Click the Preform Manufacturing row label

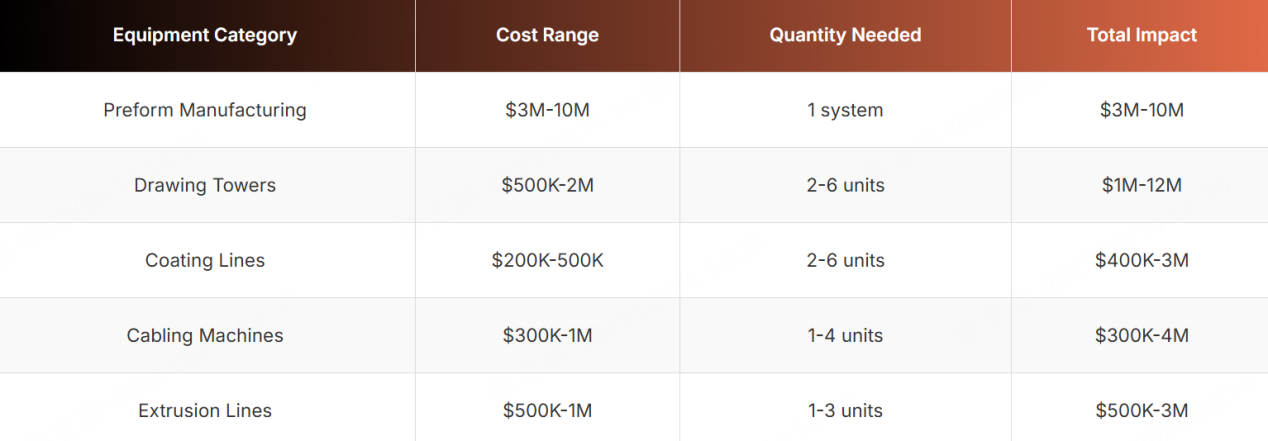[x=205, y=110]
